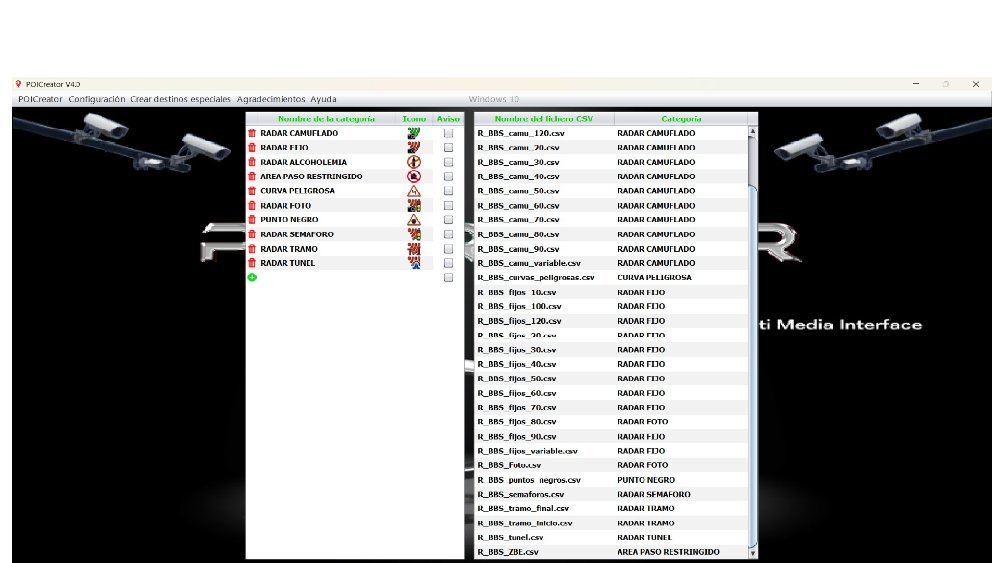Select file R_BBS_camu_variable.csv
The height and width of the screenshot is (563, 1000).
[x=529, y=263]
